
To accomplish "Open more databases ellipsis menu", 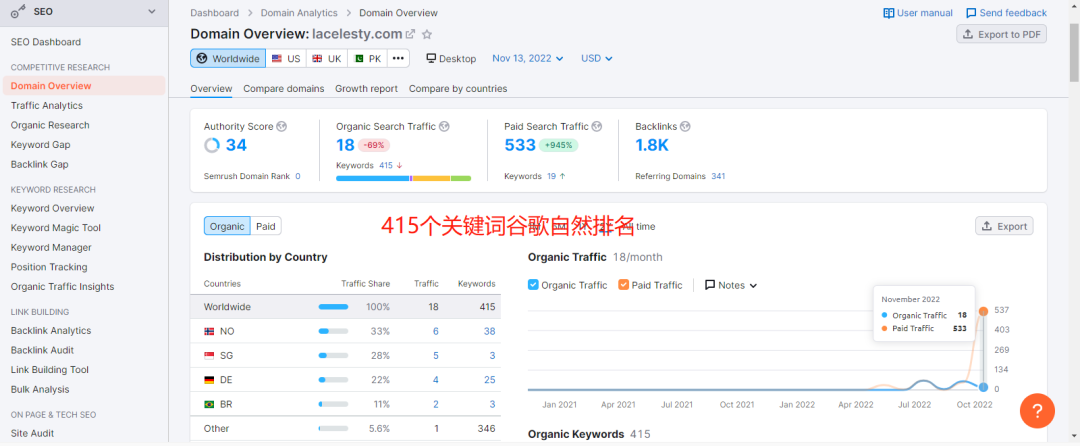I will 398,59.
